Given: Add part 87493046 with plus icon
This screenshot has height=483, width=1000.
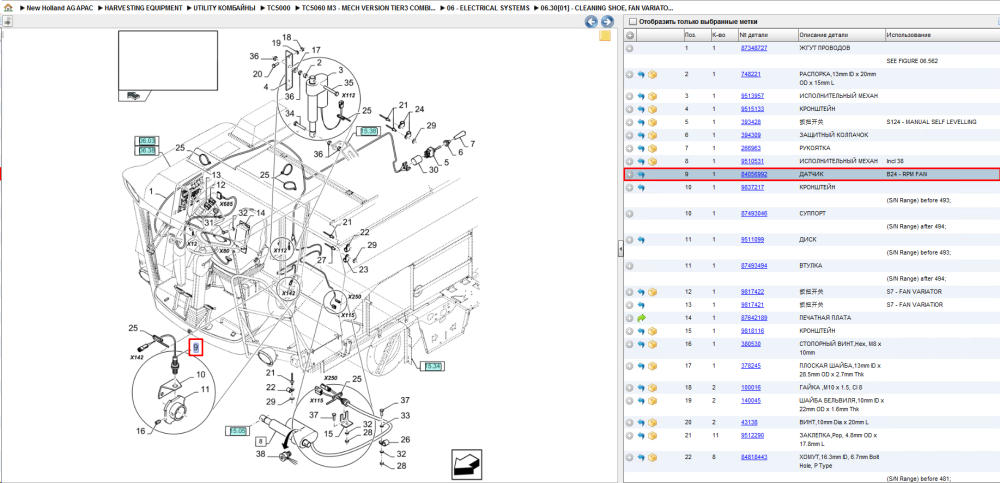Looking at the screenshot, I should pos(629,214).
